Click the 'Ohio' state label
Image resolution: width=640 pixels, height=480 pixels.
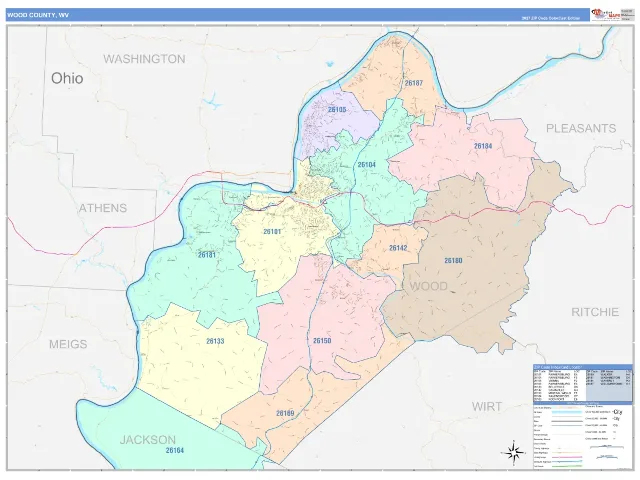pyautogui.click(x=67, y=78)
